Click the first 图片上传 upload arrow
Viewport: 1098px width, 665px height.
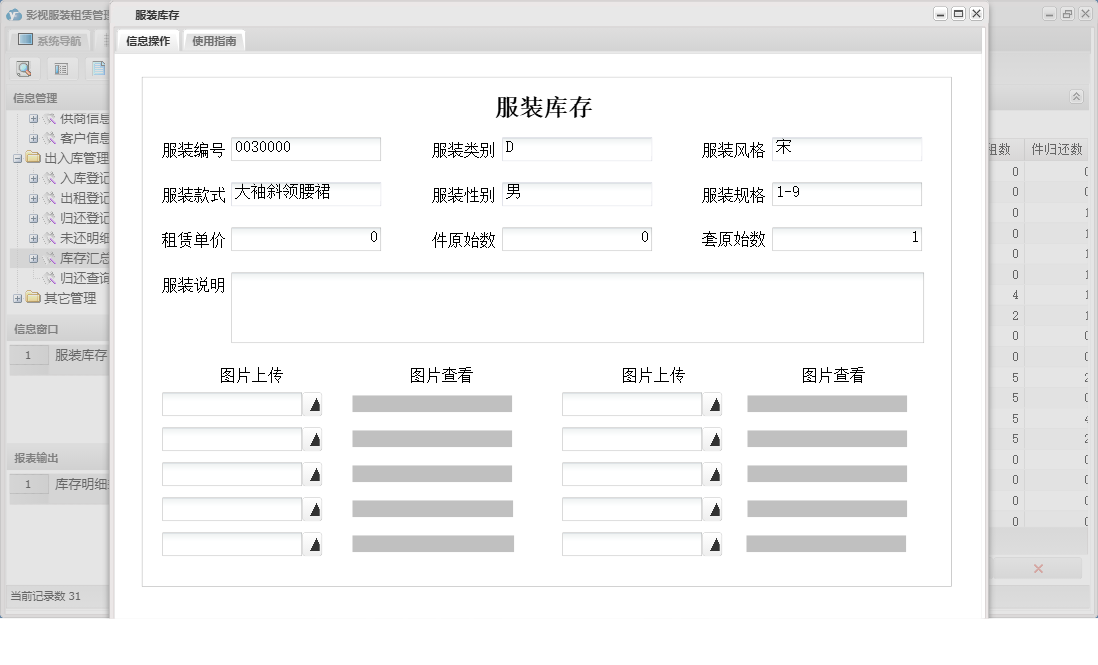pyautogui.click(x=311, y=403)
